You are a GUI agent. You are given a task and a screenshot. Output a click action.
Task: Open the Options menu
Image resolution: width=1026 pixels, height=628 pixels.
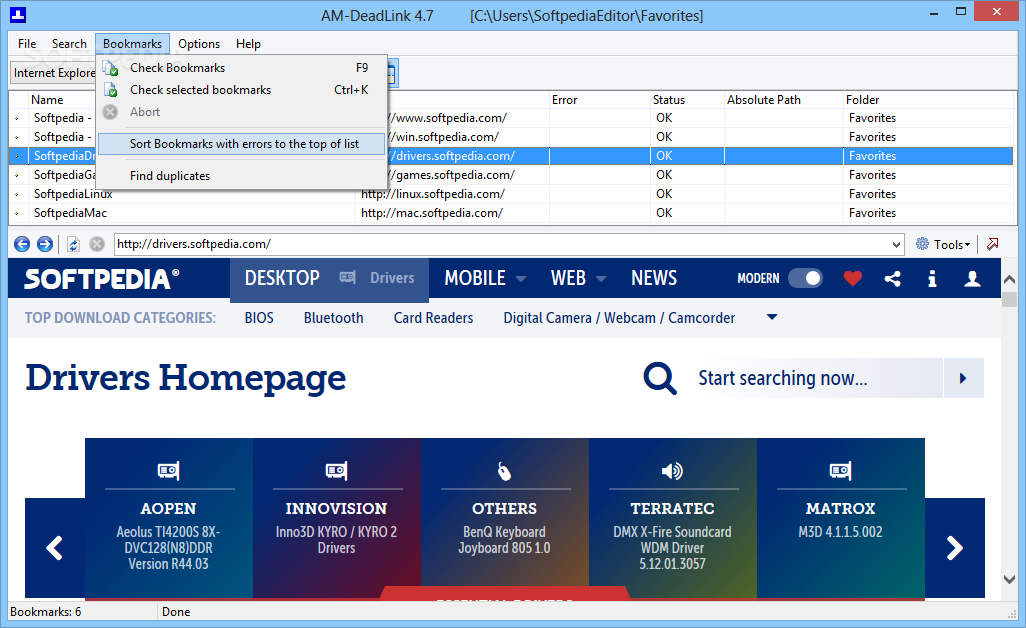199,44
